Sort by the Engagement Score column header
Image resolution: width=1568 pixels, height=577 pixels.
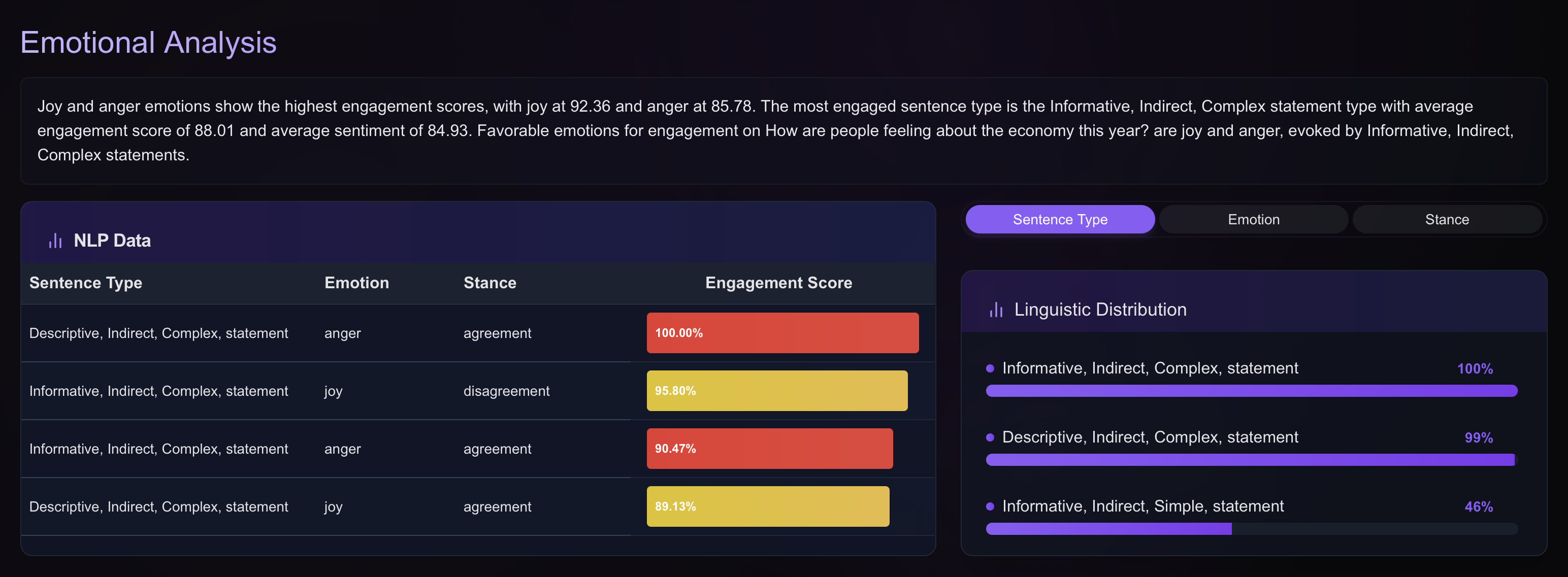(778, 283)
